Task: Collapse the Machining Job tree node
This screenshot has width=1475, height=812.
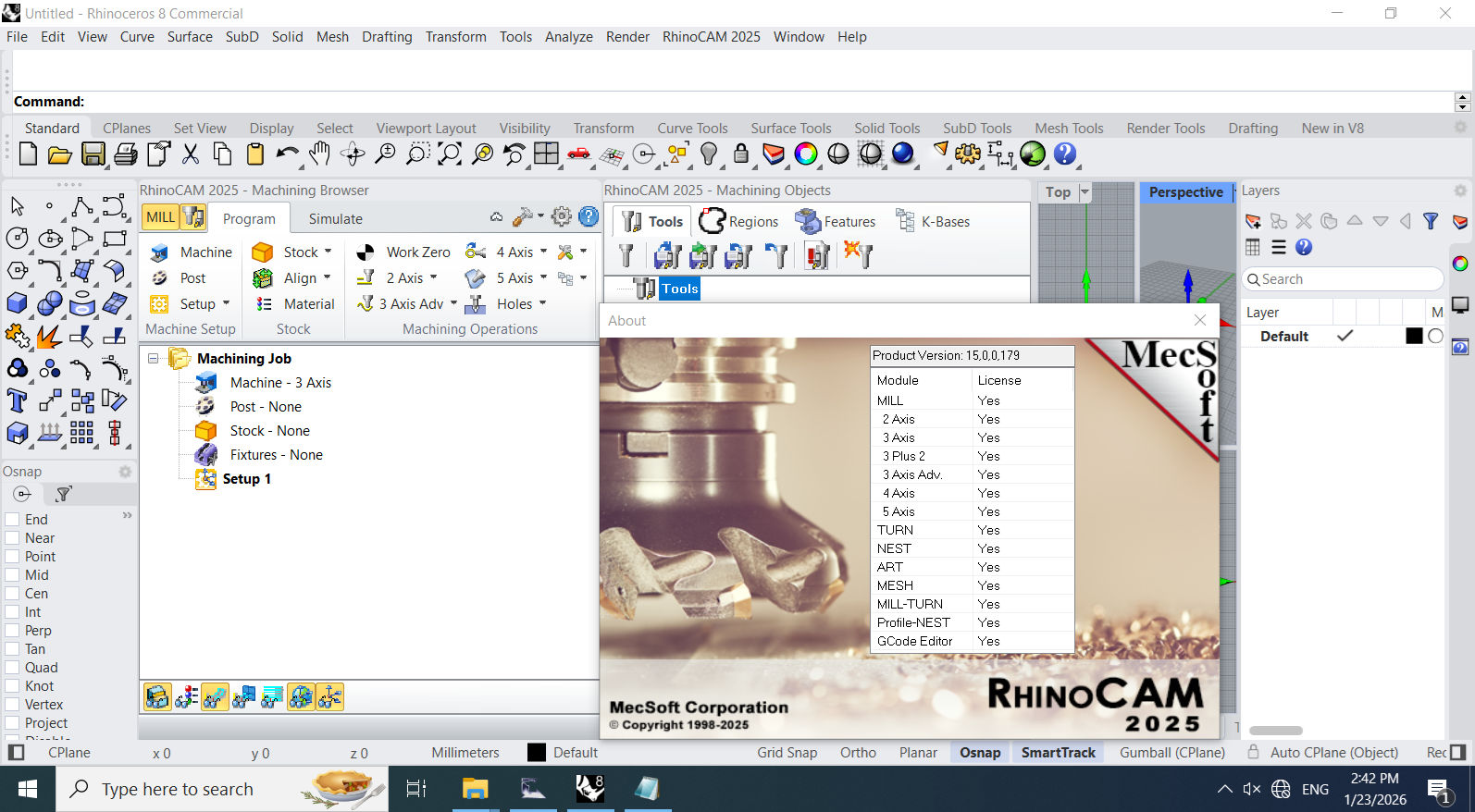Action: [x=154, y=358]
